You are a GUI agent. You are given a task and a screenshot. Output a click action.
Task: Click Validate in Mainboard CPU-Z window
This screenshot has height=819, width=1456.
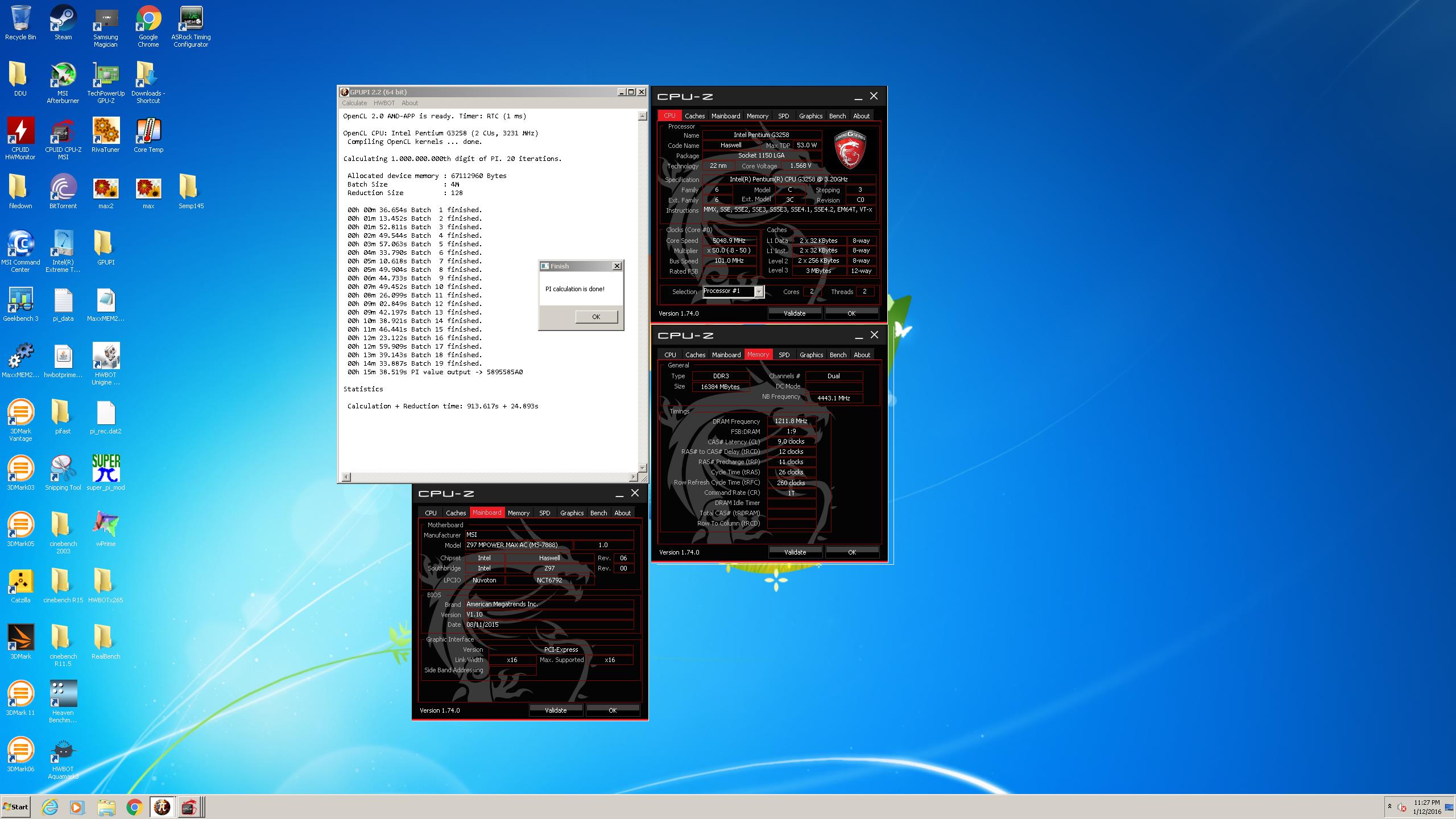tap(556, 710)
